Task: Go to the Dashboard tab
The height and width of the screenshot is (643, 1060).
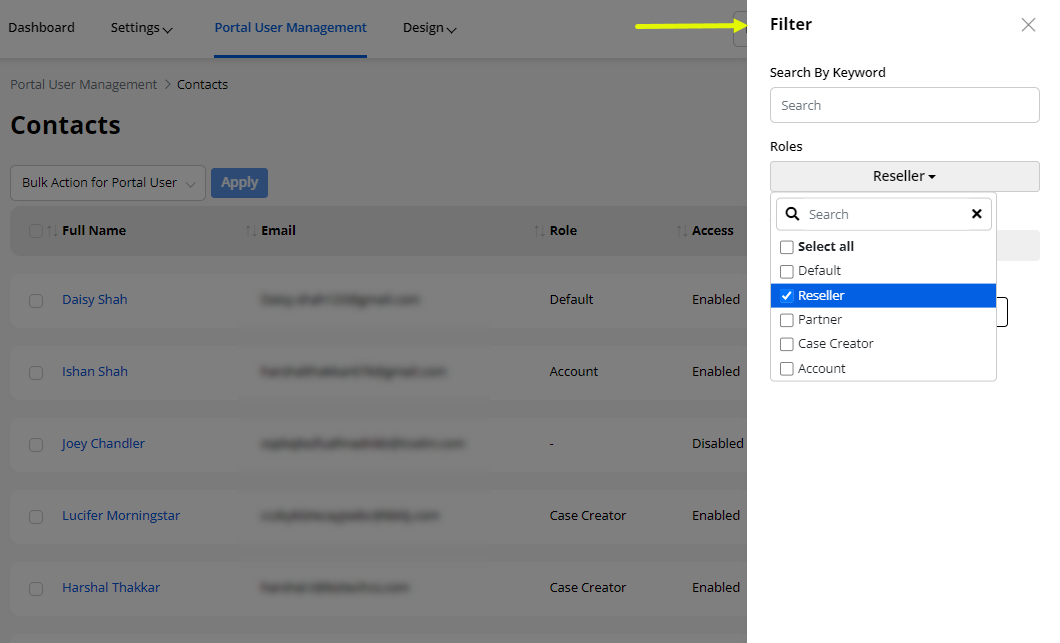Action: pyautogui.click(x=41, y=28)
